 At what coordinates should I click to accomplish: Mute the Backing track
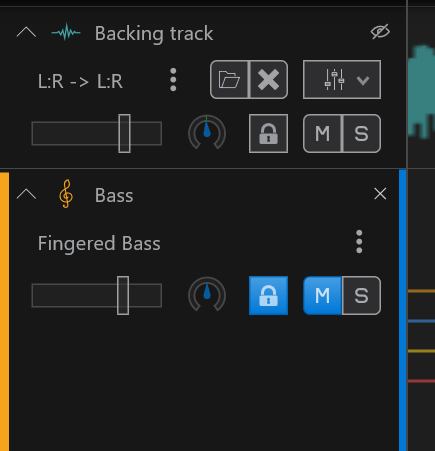coord(322,134)
